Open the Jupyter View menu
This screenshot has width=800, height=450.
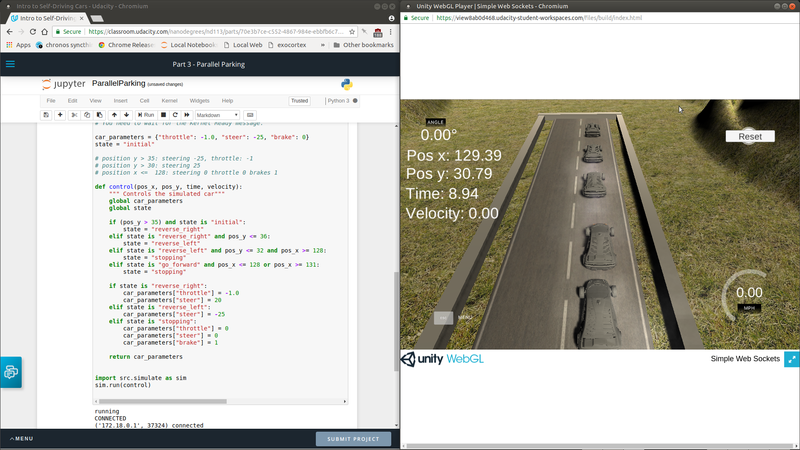click(x=95, y=101)
